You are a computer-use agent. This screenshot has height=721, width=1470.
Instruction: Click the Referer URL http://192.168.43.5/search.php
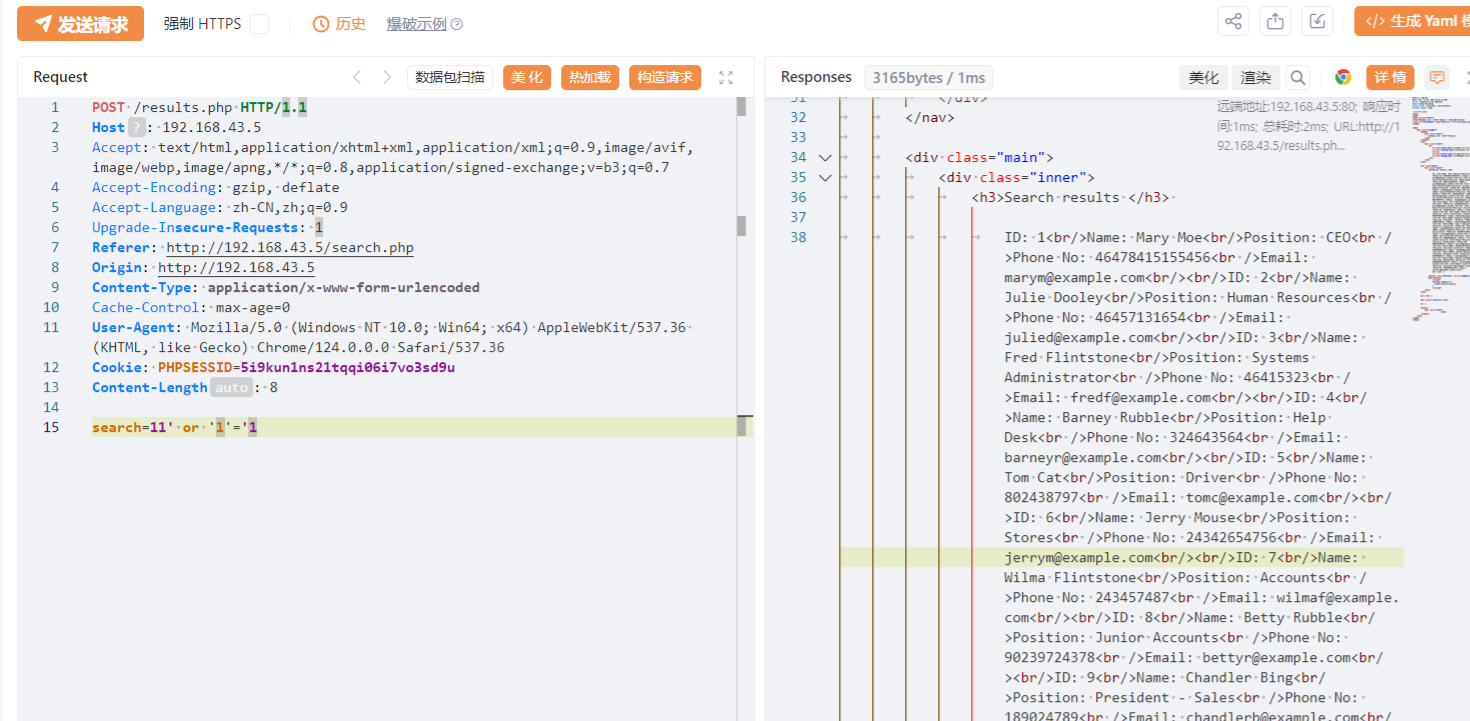[290, 247]
